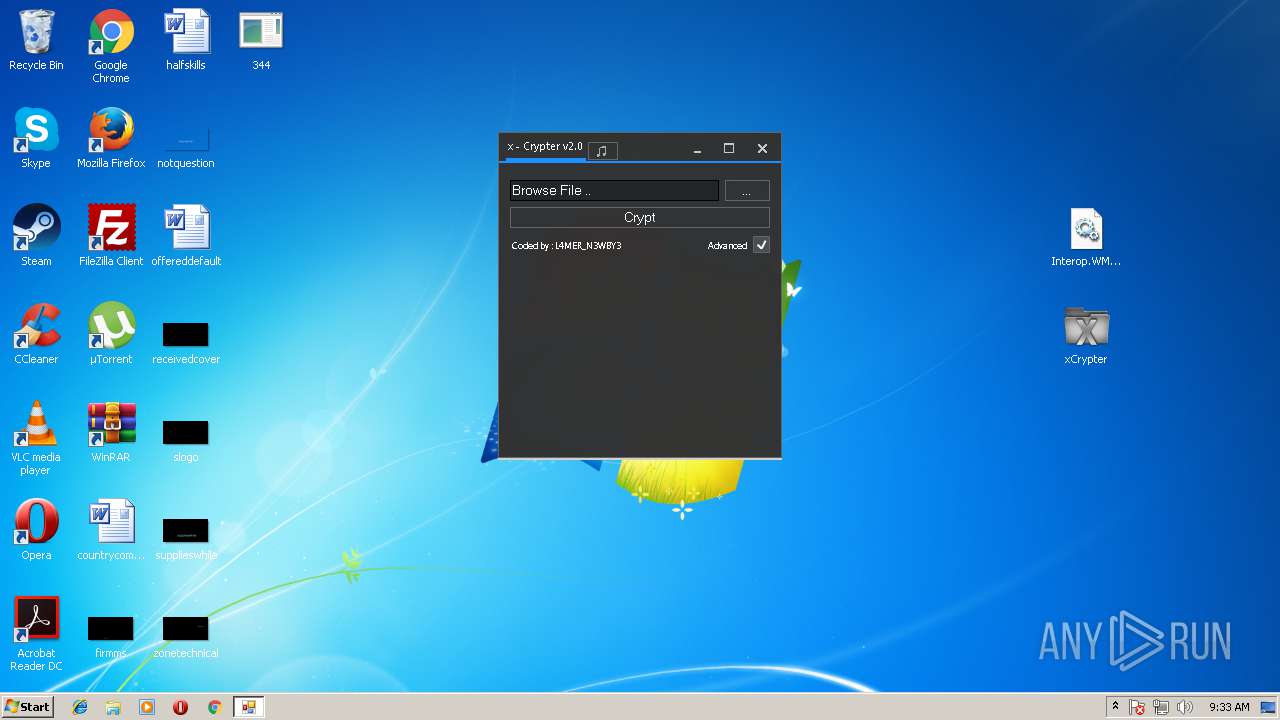The height and width of the screenshot is (720, 1280).
Task: Close the x-Crypter window
Action: pos(762,148)
